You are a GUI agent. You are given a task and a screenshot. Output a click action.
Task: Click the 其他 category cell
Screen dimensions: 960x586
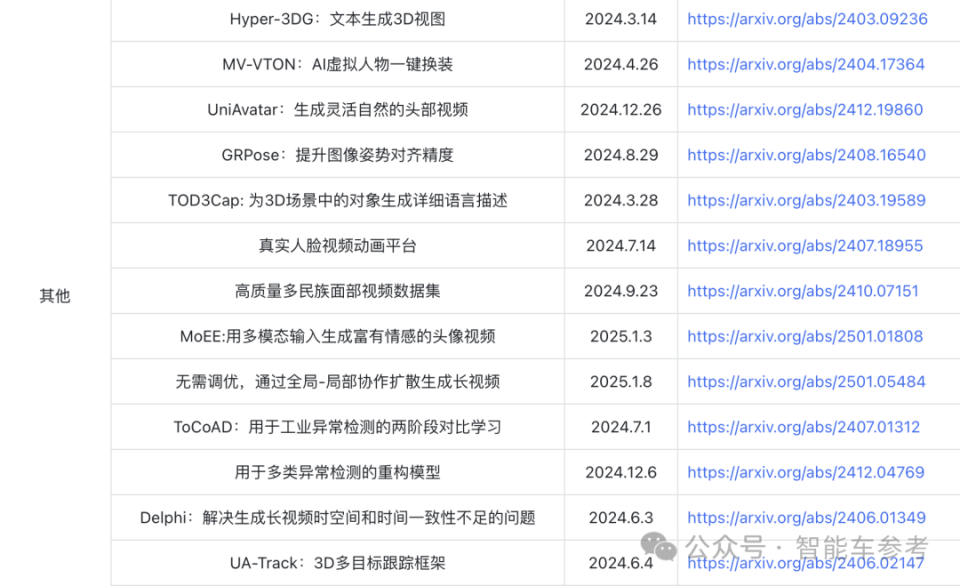(x=55, y=296)
